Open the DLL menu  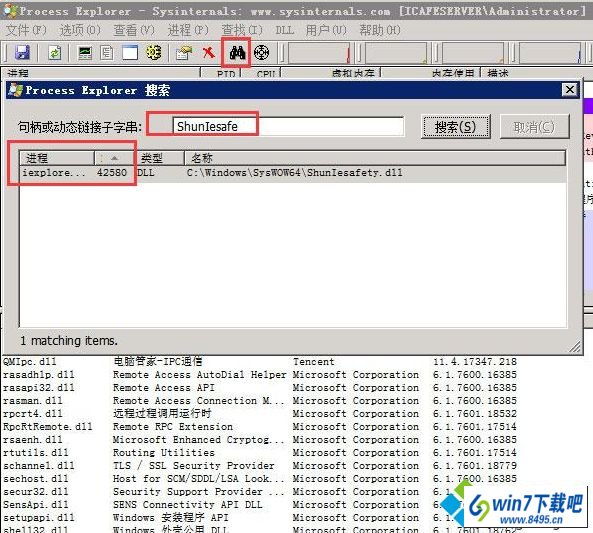[x=285, y=30]
